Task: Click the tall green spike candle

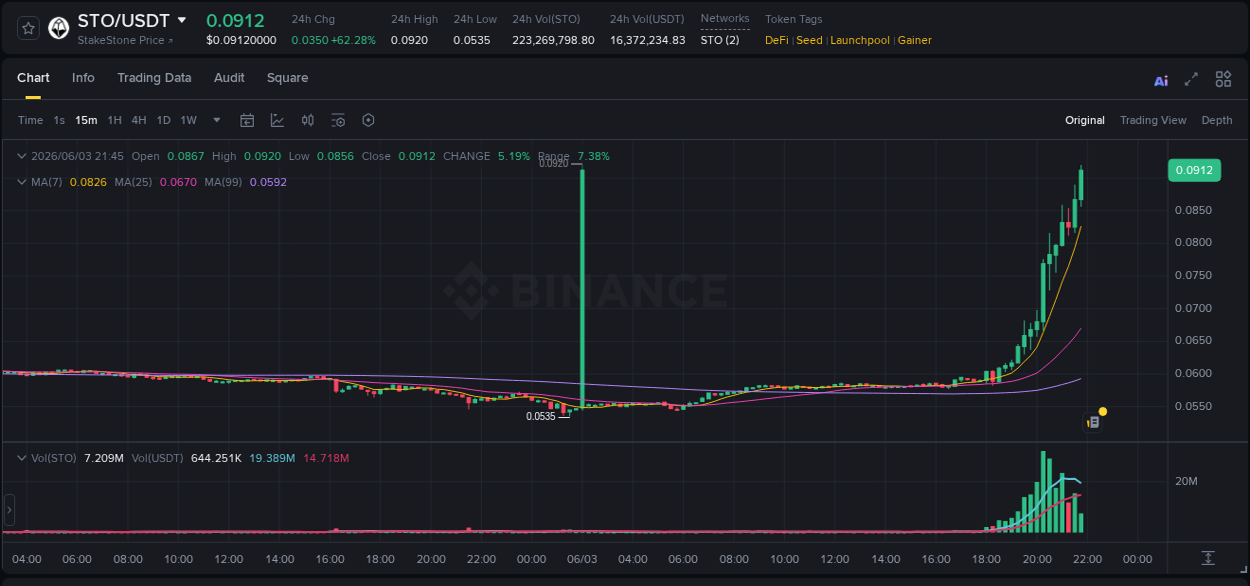Action: (582, 287)
